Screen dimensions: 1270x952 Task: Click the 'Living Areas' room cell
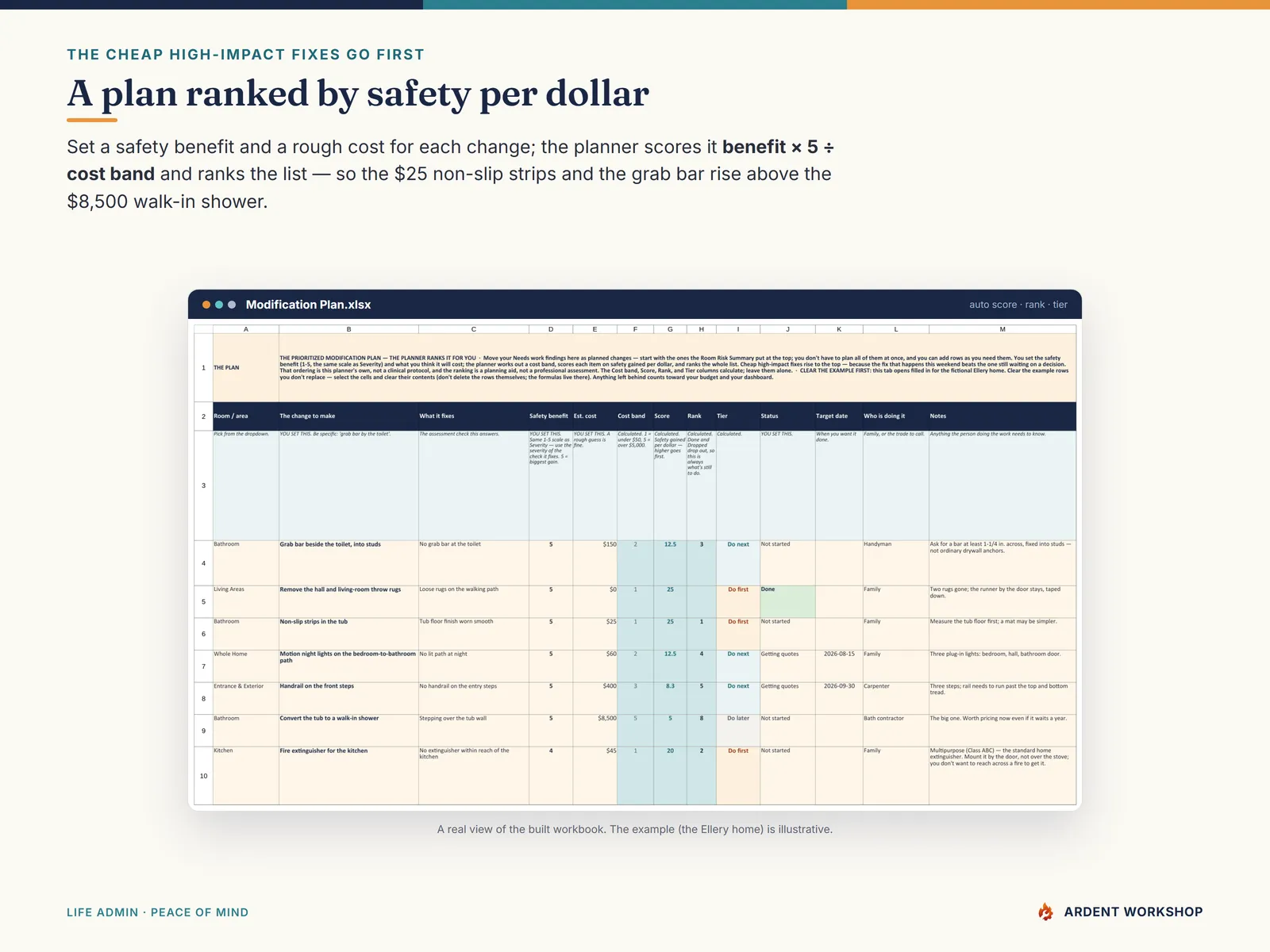pos(246,601)
